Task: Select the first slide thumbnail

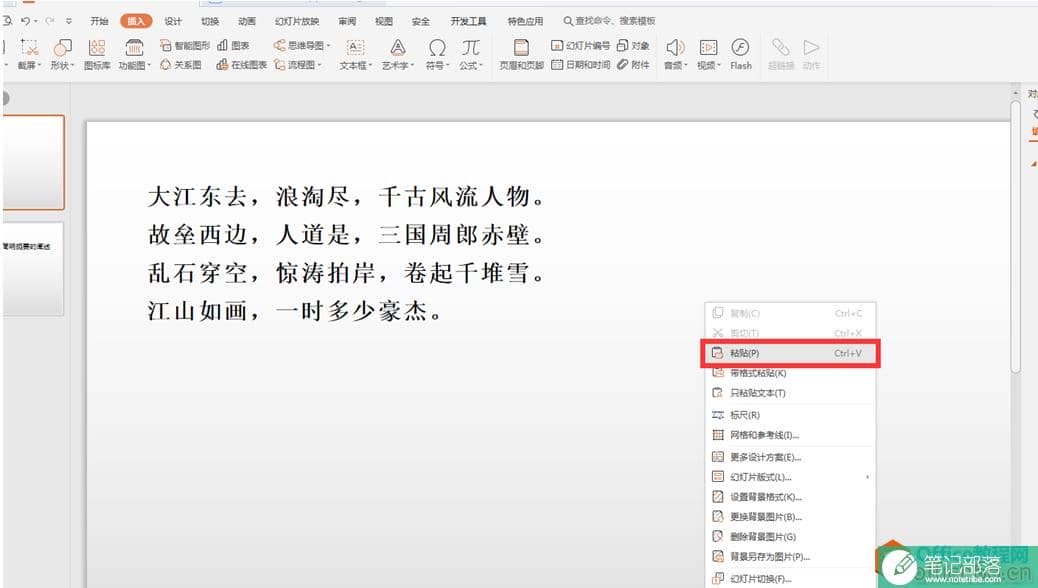Action: [x=33, y=162]
